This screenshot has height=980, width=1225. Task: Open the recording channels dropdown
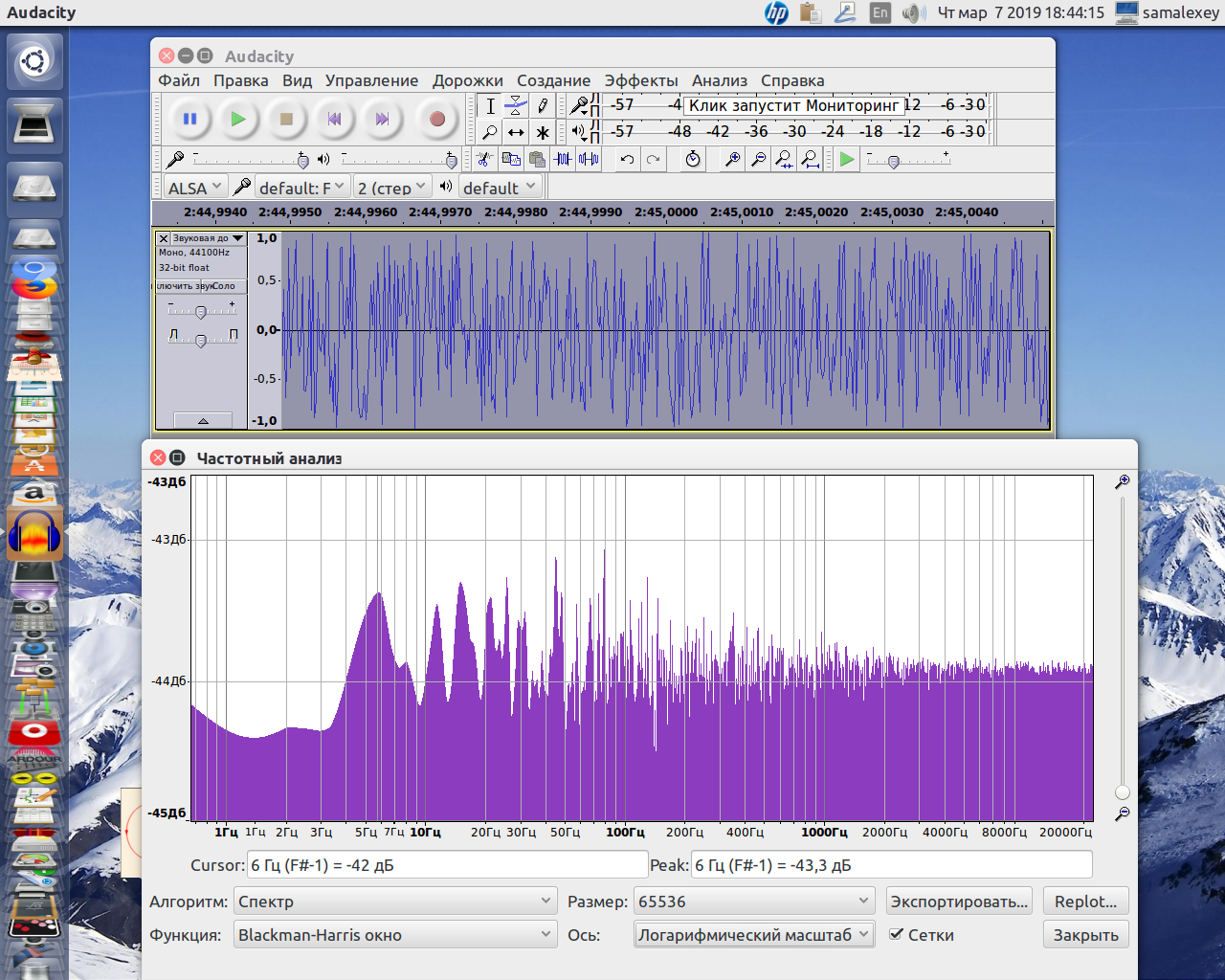[x=391, y=188]
